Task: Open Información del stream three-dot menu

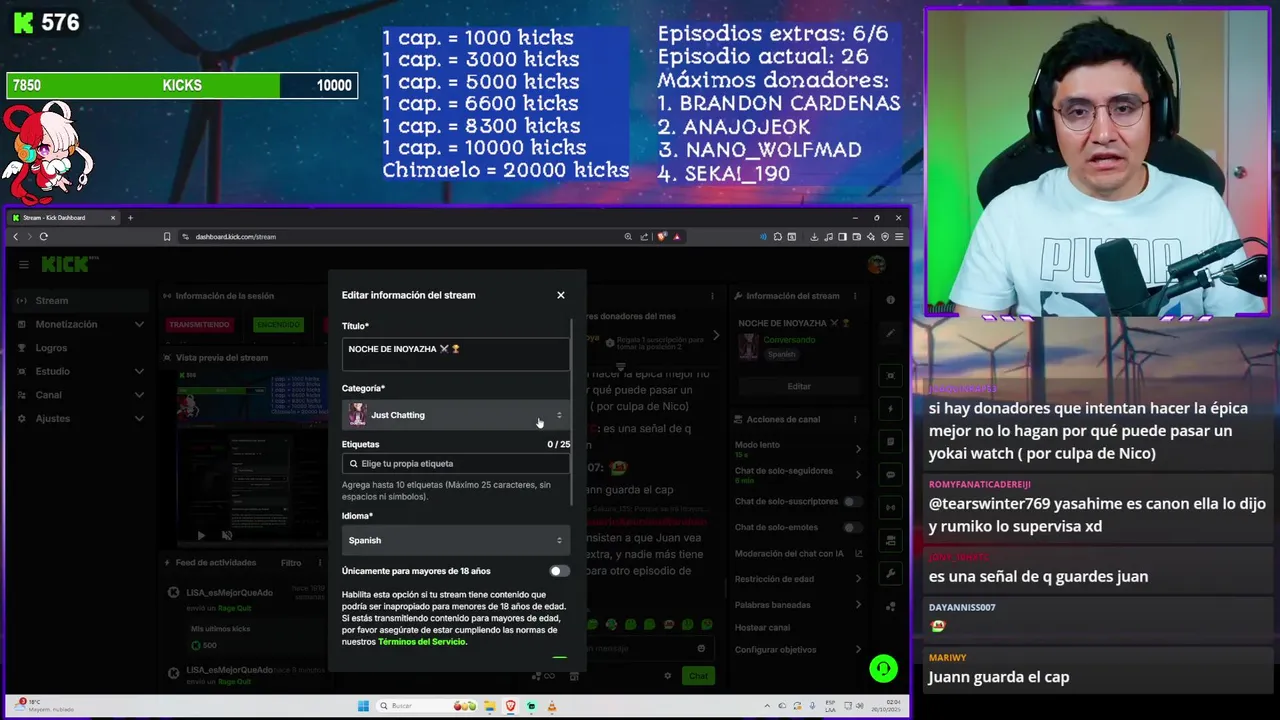Action: (x=855, y=296)
